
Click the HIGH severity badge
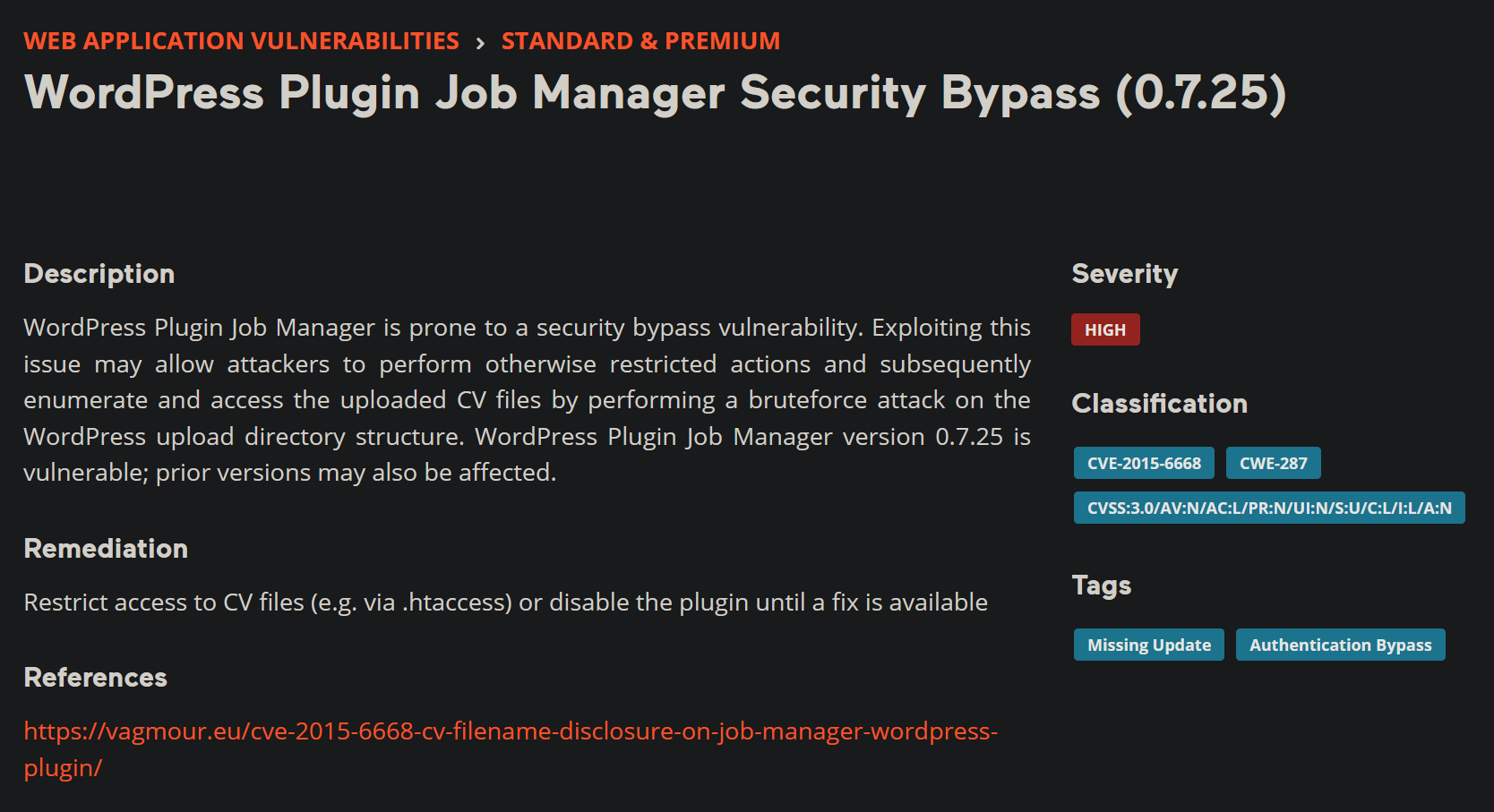[1105, 329]
